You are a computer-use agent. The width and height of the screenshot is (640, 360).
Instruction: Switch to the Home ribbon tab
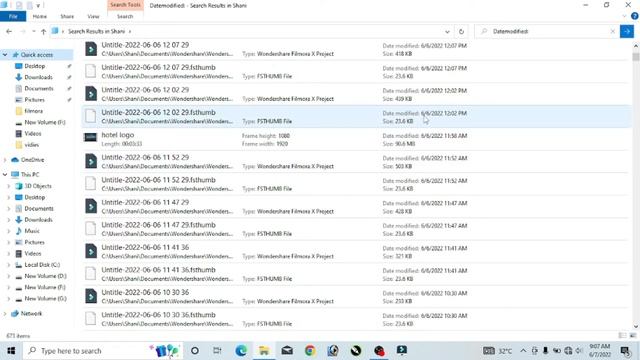tap(40, 16)
